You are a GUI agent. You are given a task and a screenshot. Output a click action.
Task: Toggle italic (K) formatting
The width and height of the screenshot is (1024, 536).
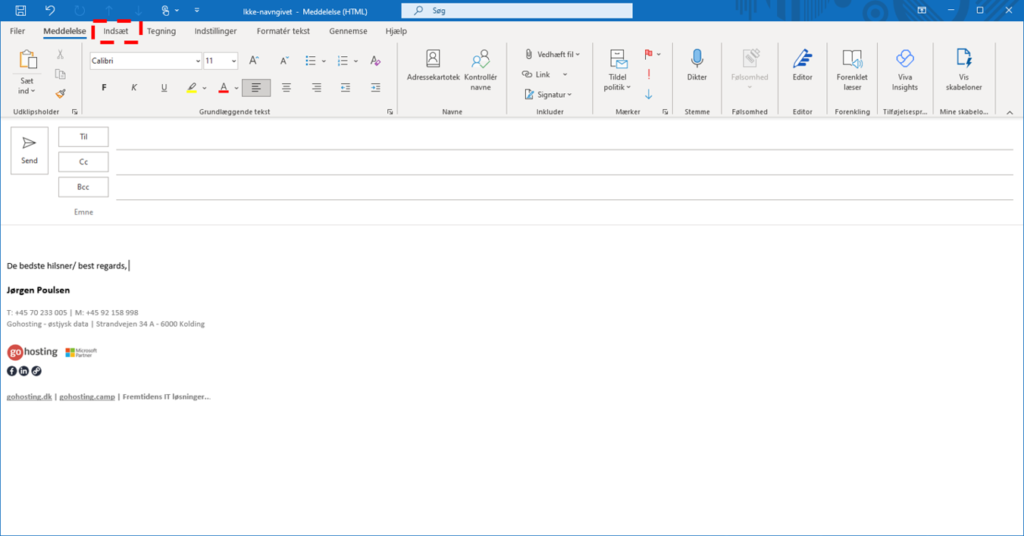pyautogui.click(x=133, y=88)
